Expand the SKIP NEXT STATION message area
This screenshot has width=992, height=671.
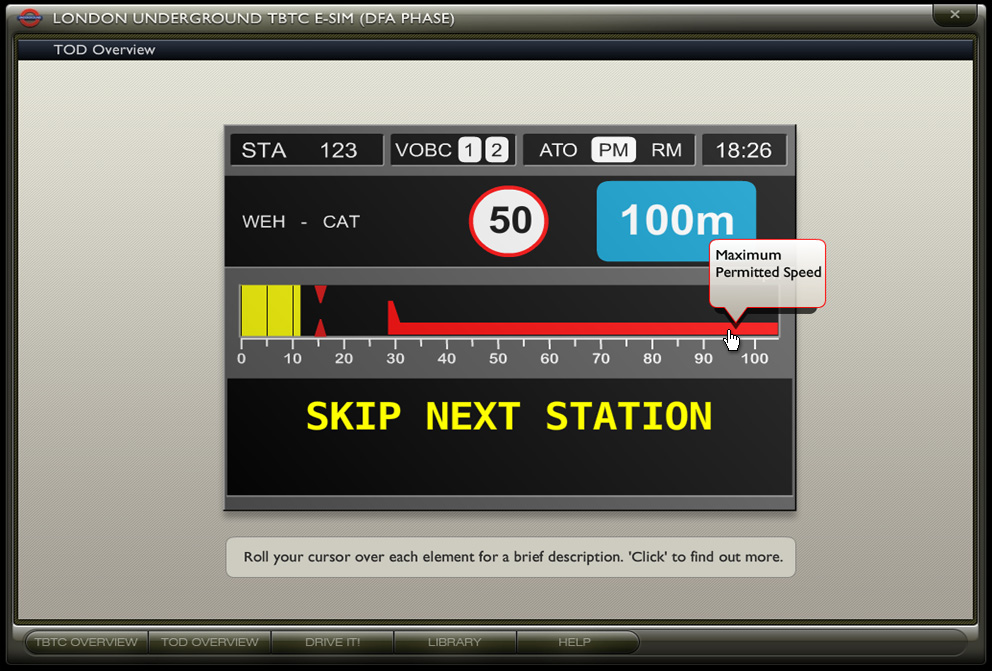coord(510,415)
